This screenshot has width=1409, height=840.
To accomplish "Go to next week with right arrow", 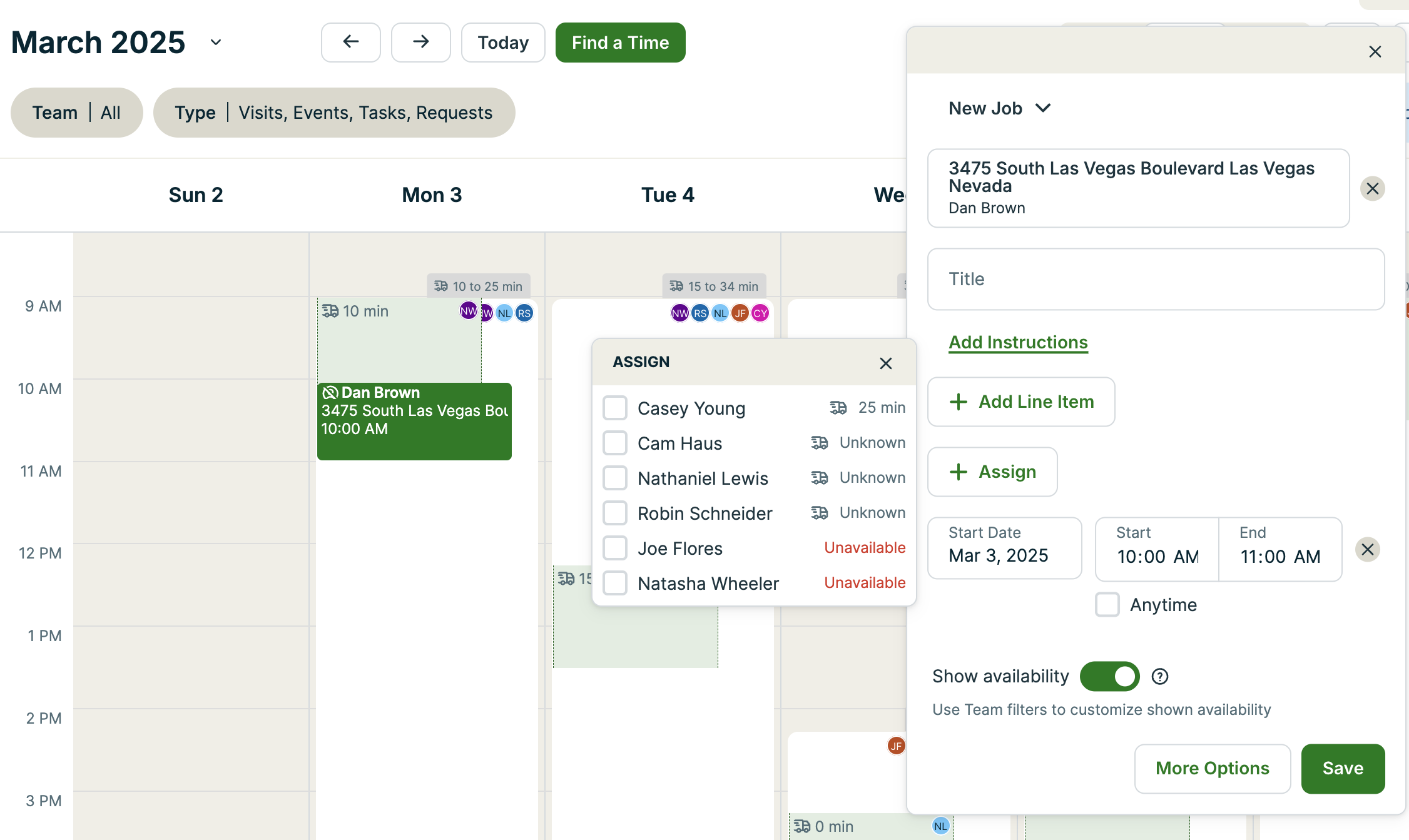I will click(x=420, y=43).
